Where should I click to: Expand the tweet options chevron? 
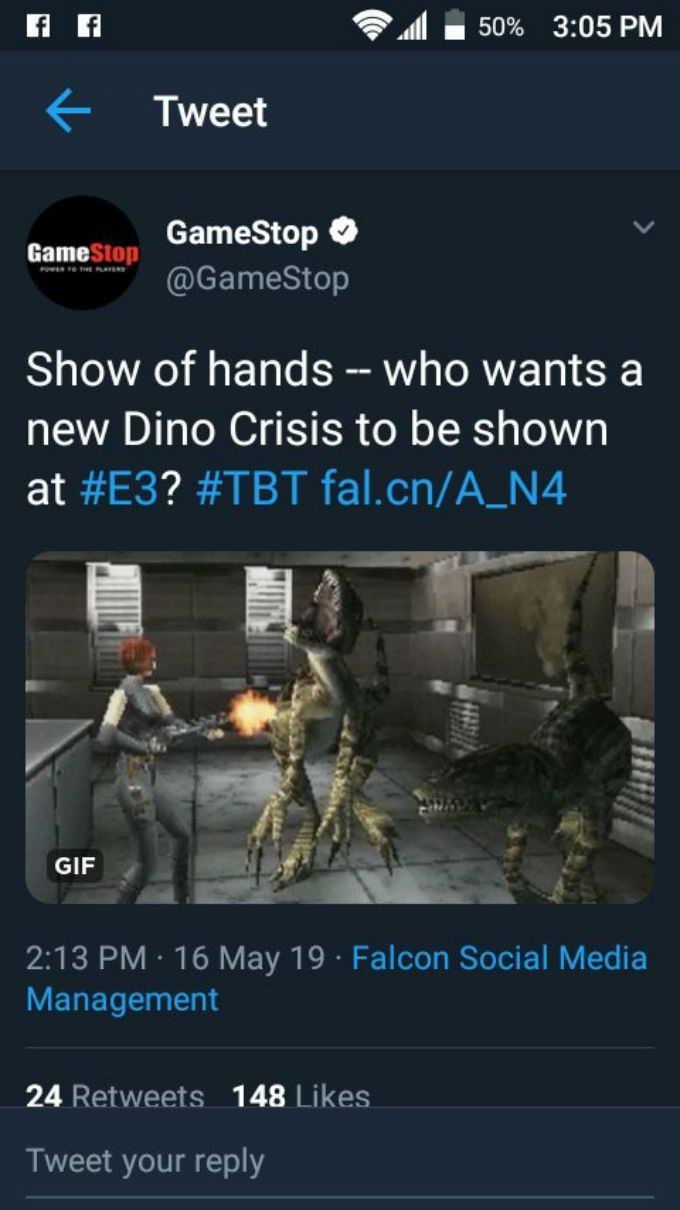point(645,229)
